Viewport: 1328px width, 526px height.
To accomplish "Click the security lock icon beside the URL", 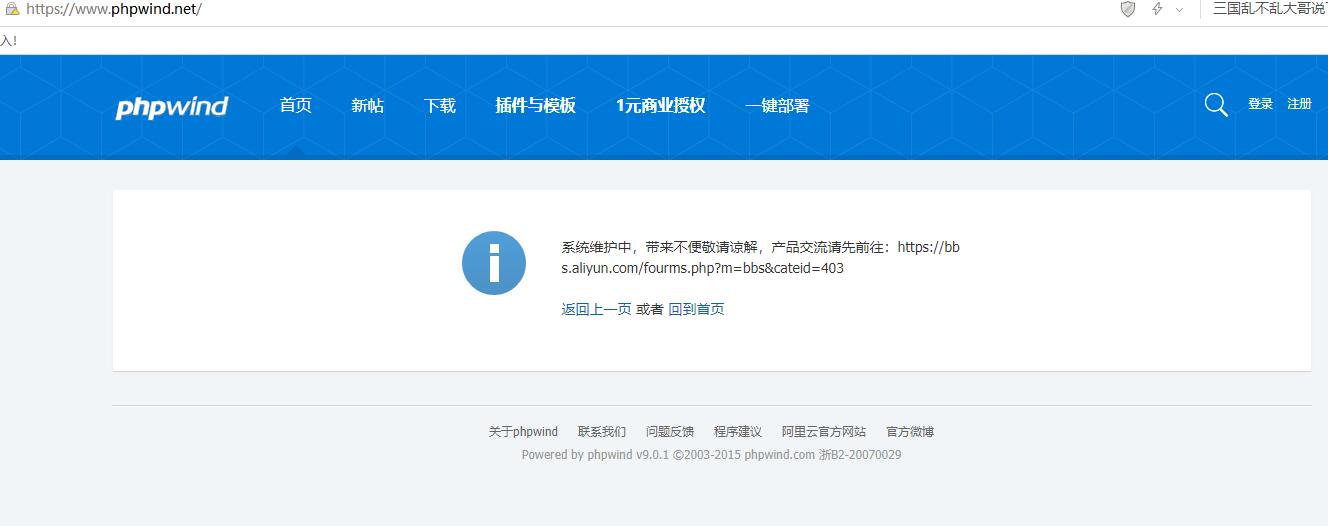I will coord(12,9).
